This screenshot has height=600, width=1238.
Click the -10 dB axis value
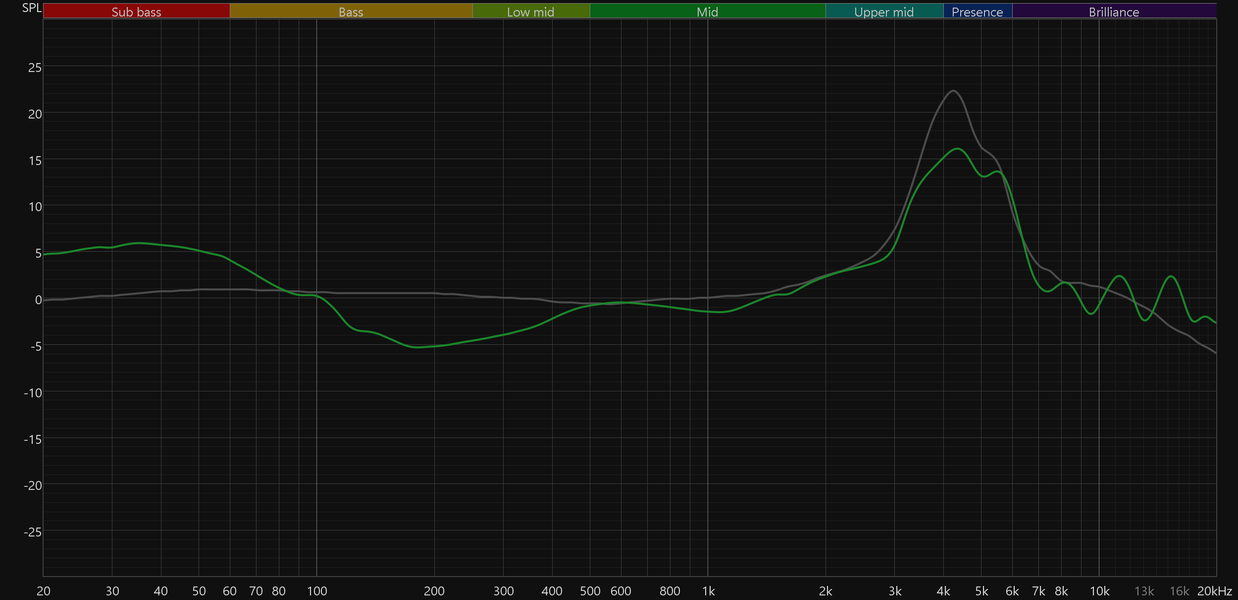tap(32, 392)
